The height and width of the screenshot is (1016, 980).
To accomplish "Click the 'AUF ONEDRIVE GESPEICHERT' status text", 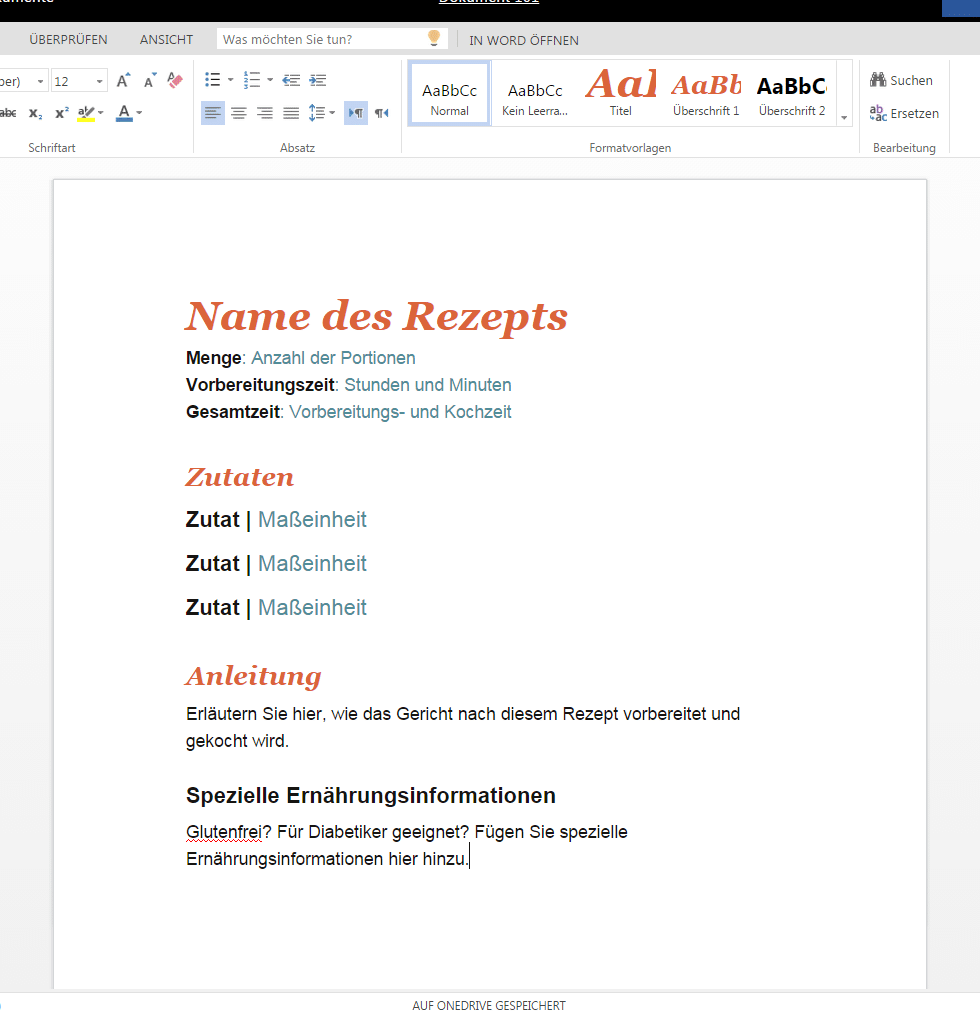I will click(489, 1006).
